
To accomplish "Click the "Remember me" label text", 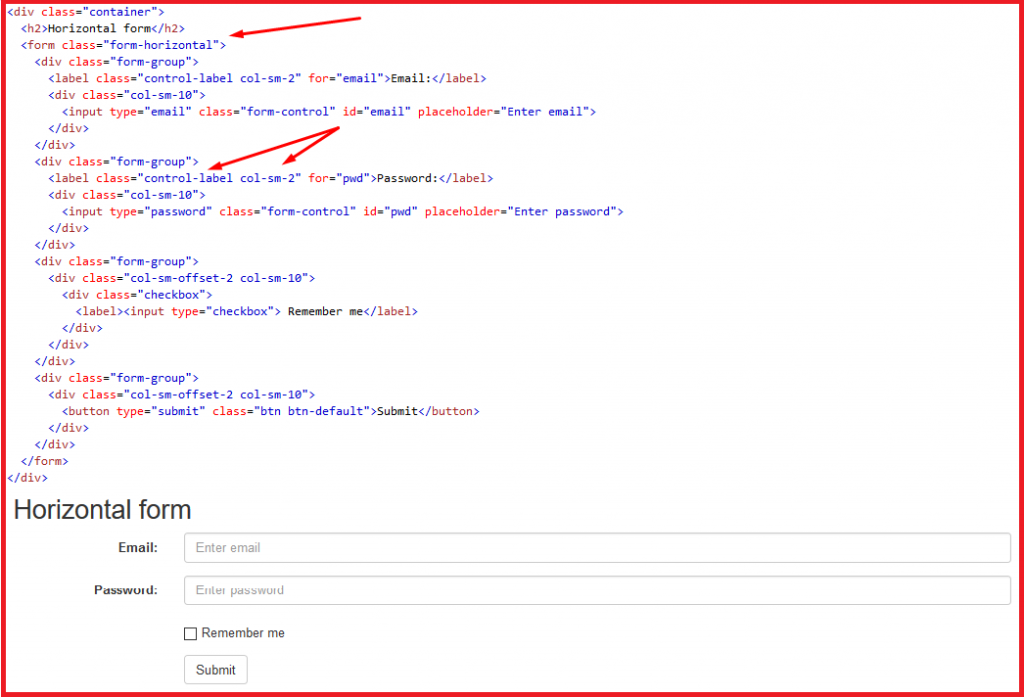I will 243,633.
